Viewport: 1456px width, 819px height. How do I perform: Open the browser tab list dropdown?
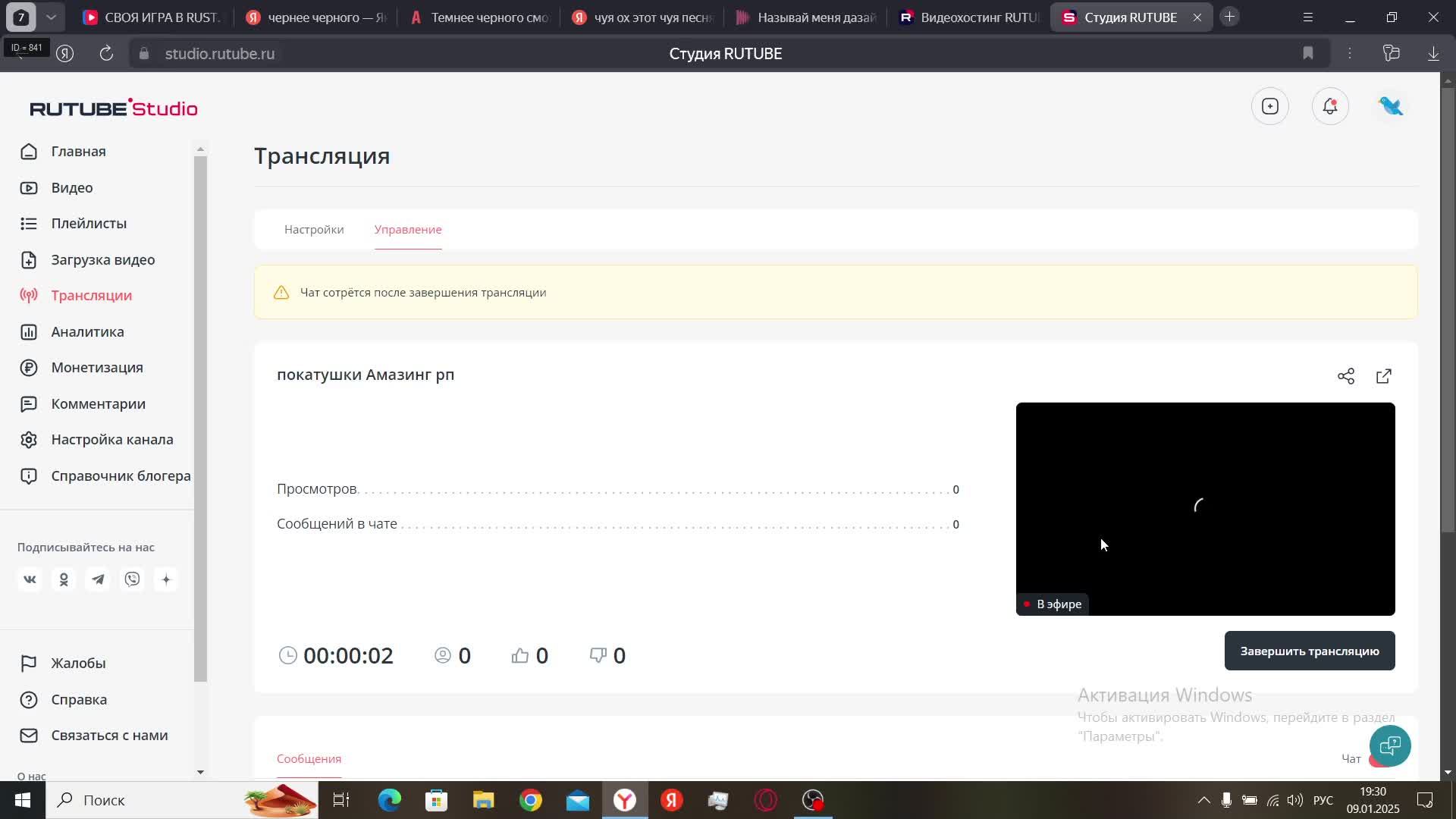[x=51, y=17]
